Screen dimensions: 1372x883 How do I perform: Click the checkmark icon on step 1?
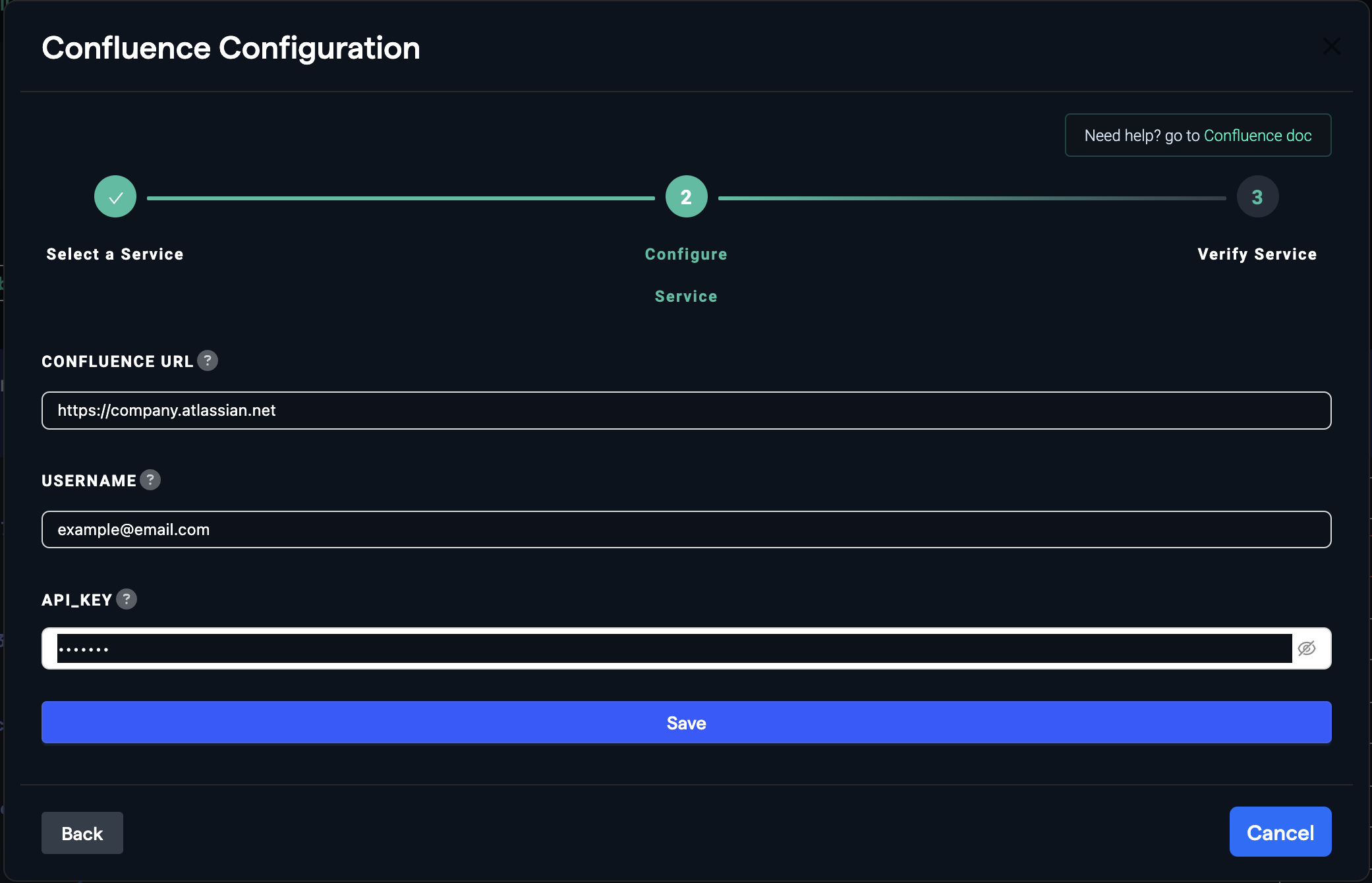(115, 196)
